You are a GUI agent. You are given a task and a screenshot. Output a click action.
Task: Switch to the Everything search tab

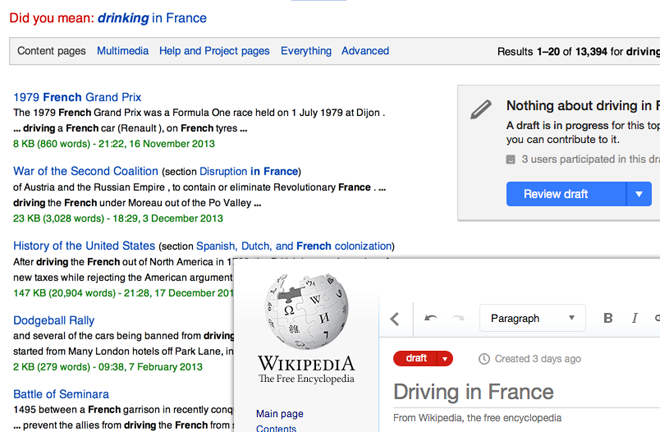[306, 51]
